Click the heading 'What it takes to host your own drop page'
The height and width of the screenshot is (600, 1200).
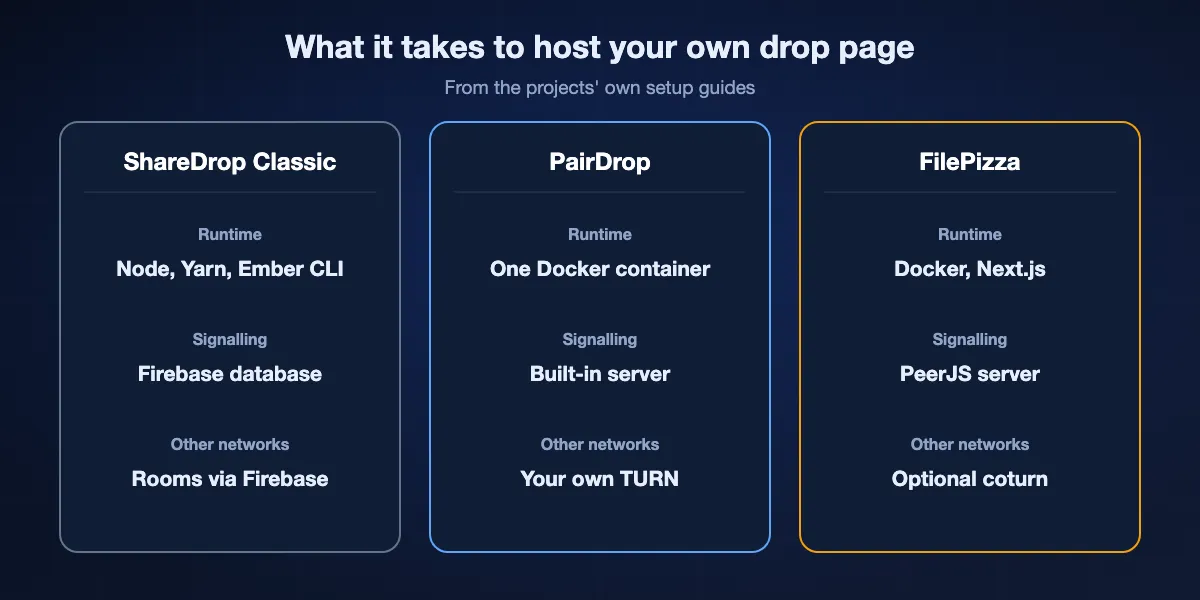(600, 47)
